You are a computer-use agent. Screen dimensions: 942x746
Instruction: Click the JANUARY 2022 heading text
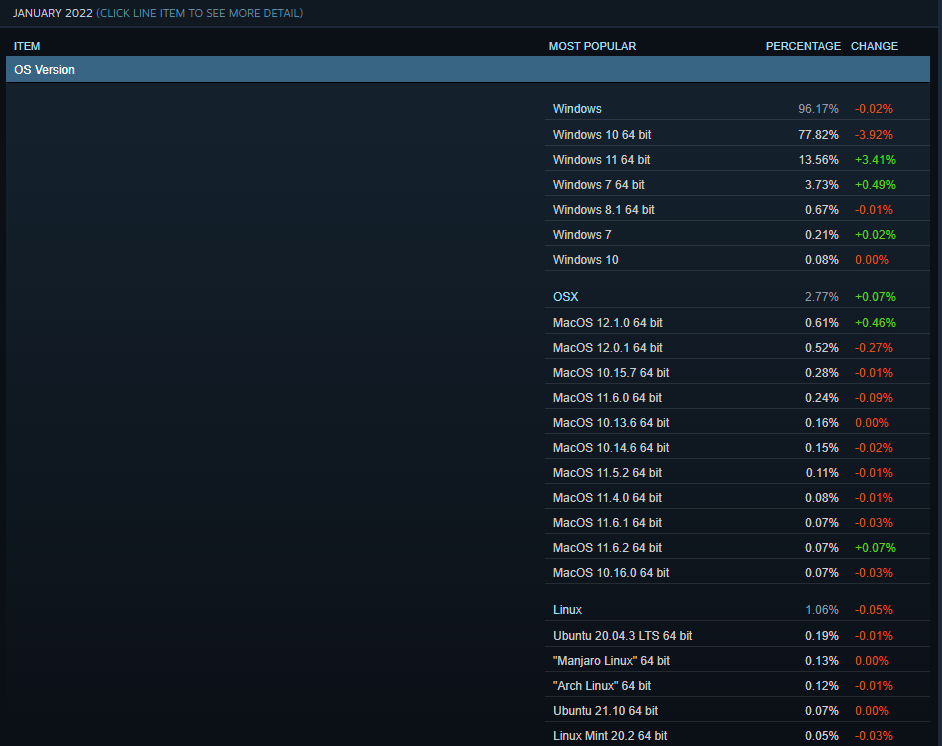coord(53,13)
